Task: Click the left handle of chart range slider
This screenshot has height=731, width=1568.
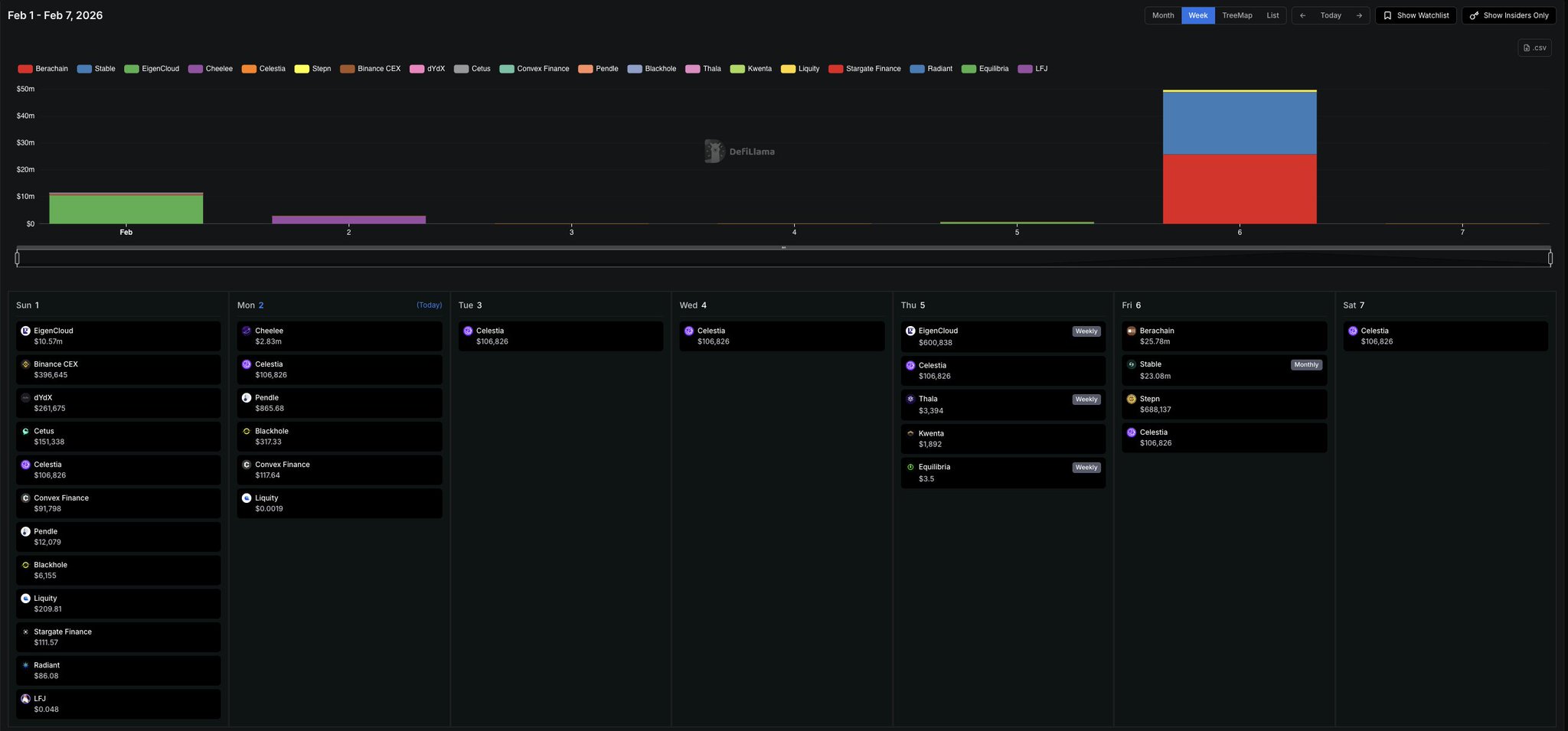Action: (18, 258)
